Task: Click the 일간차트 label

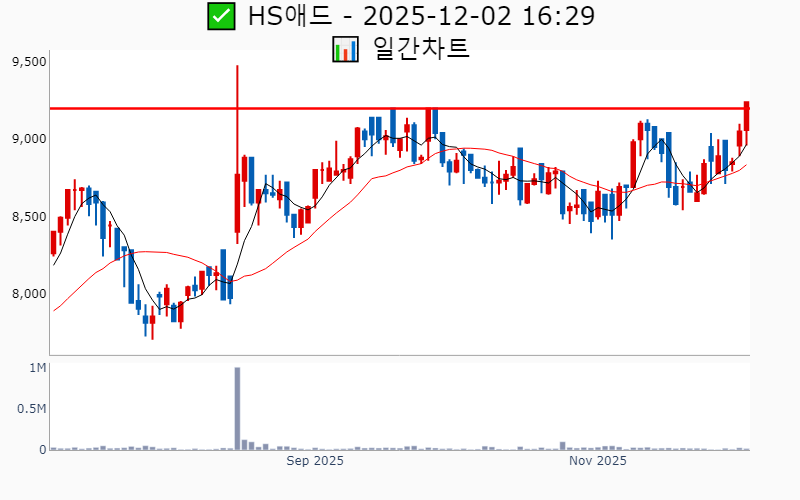Action: coord(420,48)
